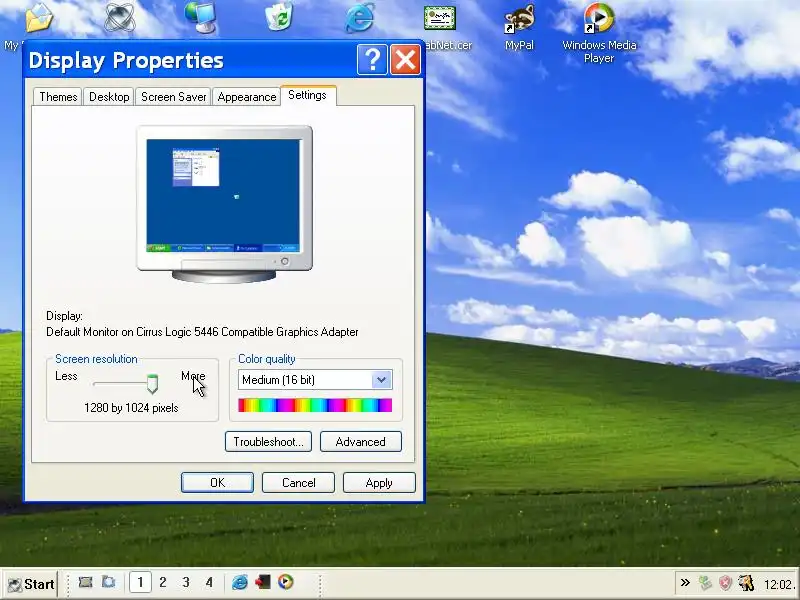This screenshot has width=800, height=600.
Task: Click the monitor preview image
Action: [224, 204]
